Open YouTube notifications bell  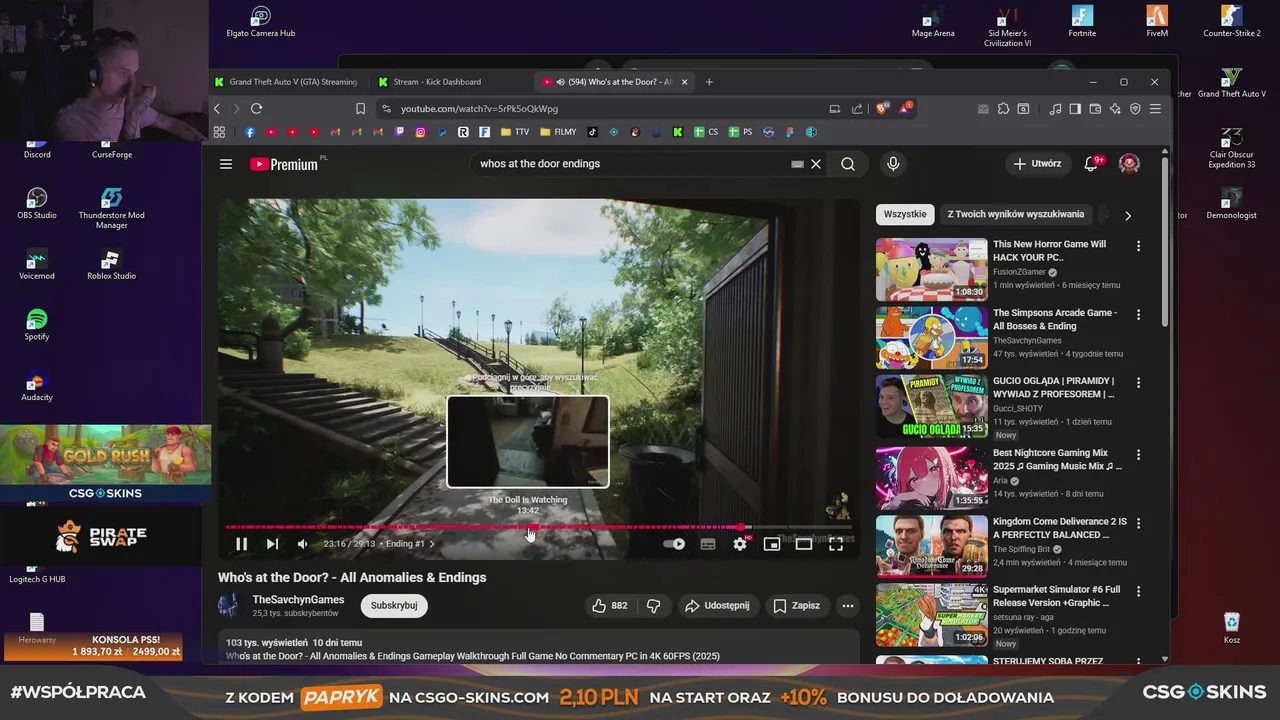point(1091,164)
